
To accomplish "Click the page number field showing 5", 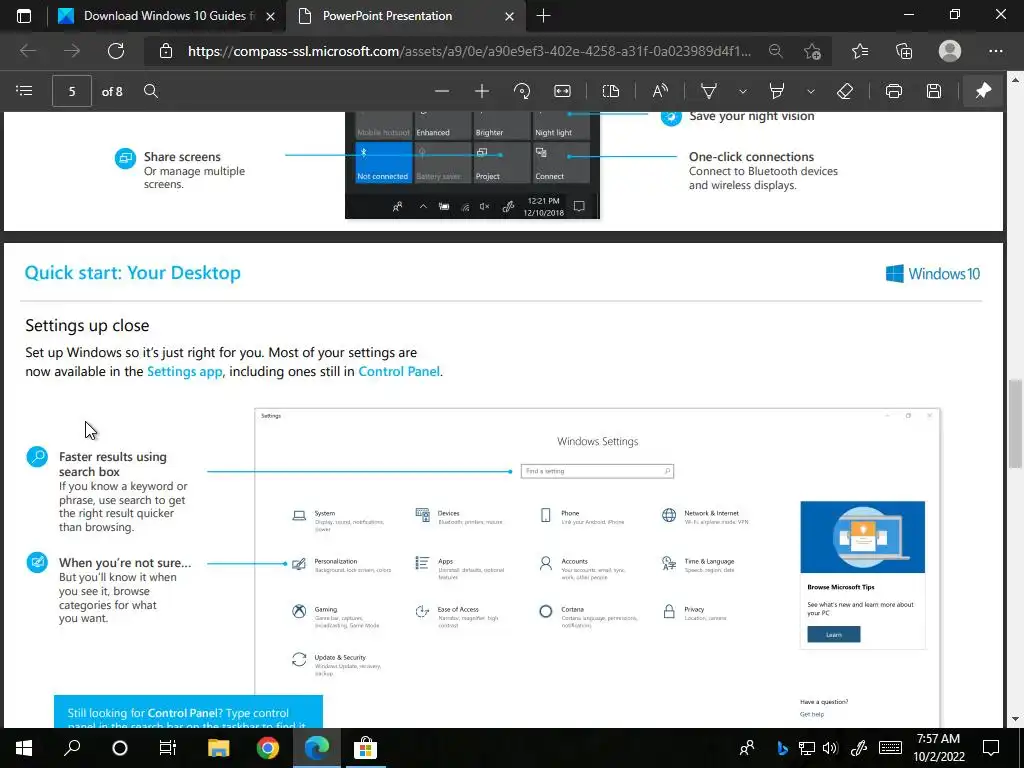I will [x=72, y=91].
